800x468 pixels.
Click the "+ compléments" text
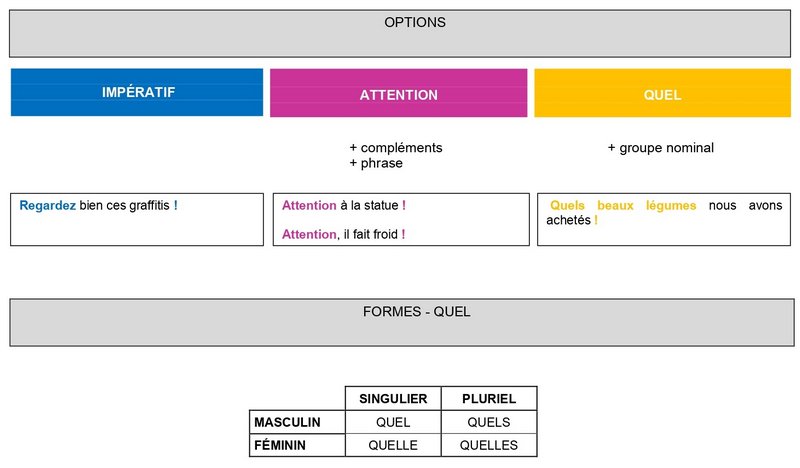396,148
